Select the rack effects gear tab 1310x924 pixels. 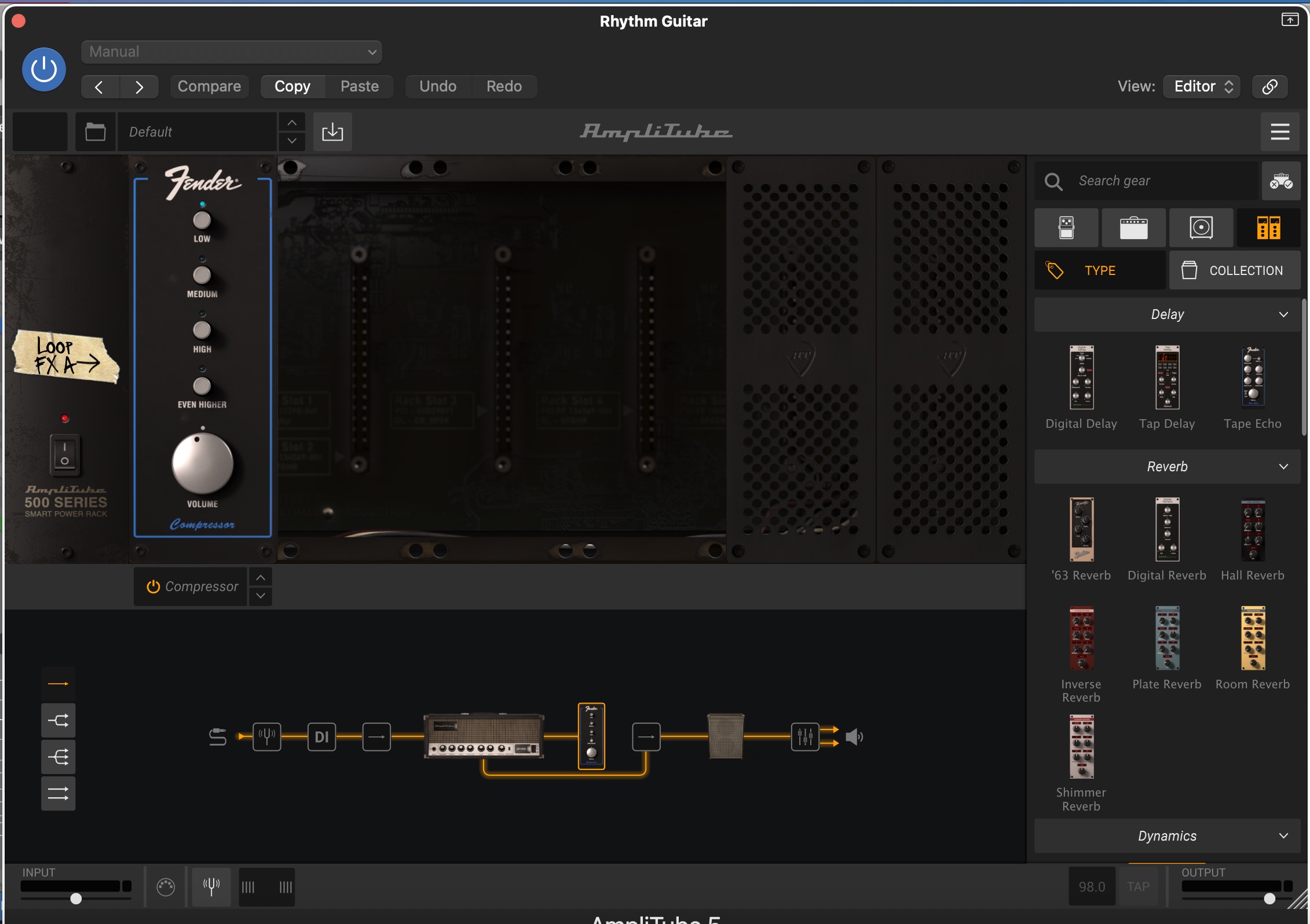pyautogui.click(x=1268, y=228)
